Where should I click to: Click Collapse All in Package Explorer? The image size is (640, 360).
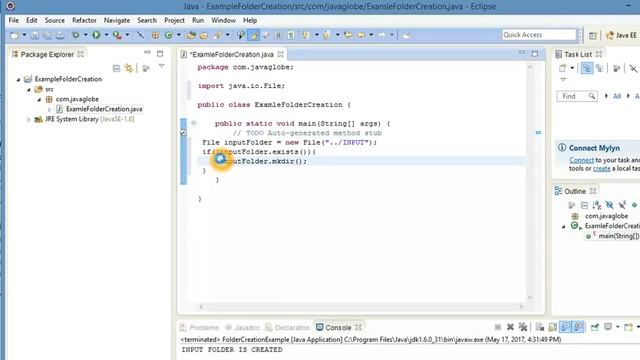pyautogui.click(x=116, y=68)
